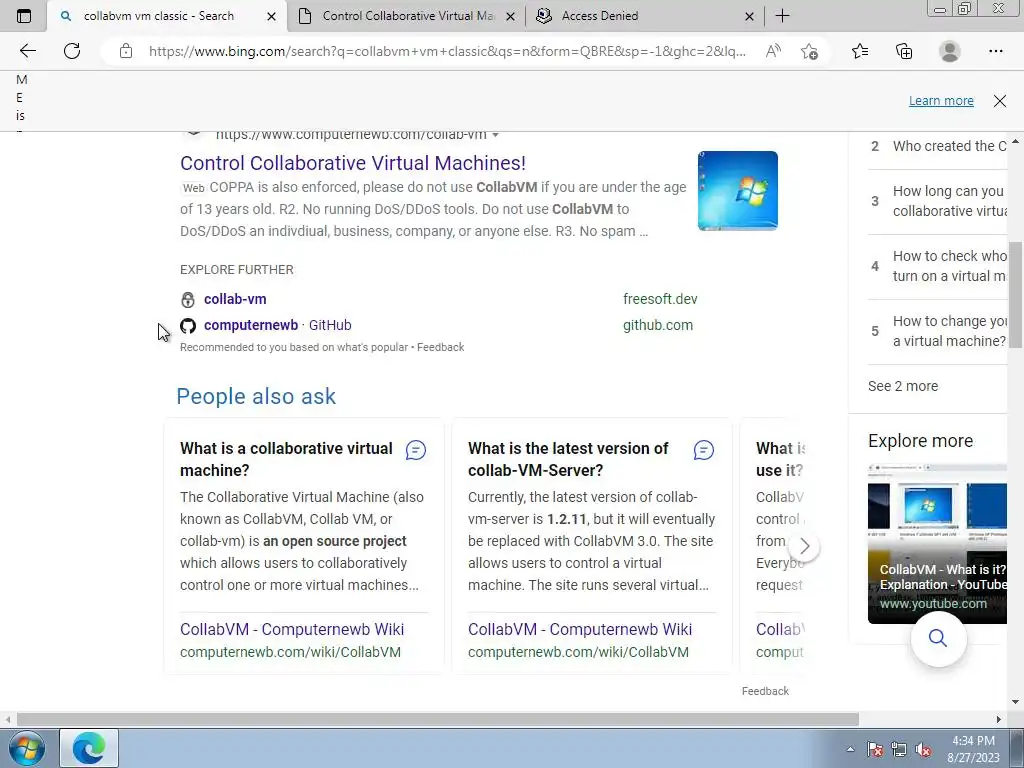Click the collab-vm site favicon icon
The height and width of the screenshot is (768, 1024).
(188, 300)
